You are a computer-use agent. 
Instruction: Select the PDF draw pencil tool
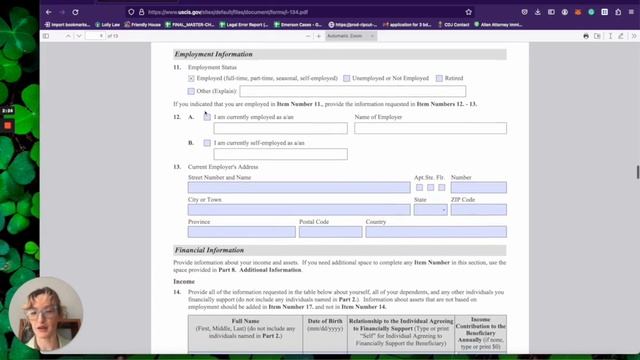pos(621,36)
